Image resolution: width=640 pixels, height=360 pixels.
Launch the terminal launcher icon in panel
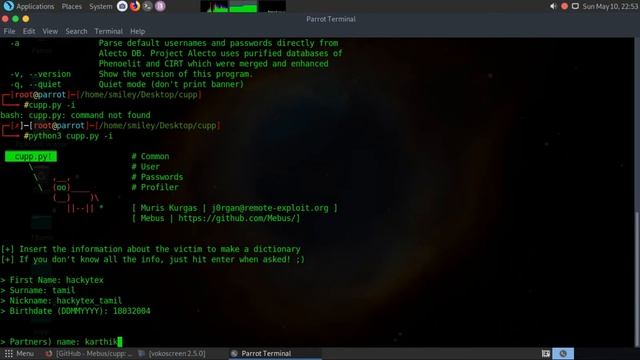147,6
